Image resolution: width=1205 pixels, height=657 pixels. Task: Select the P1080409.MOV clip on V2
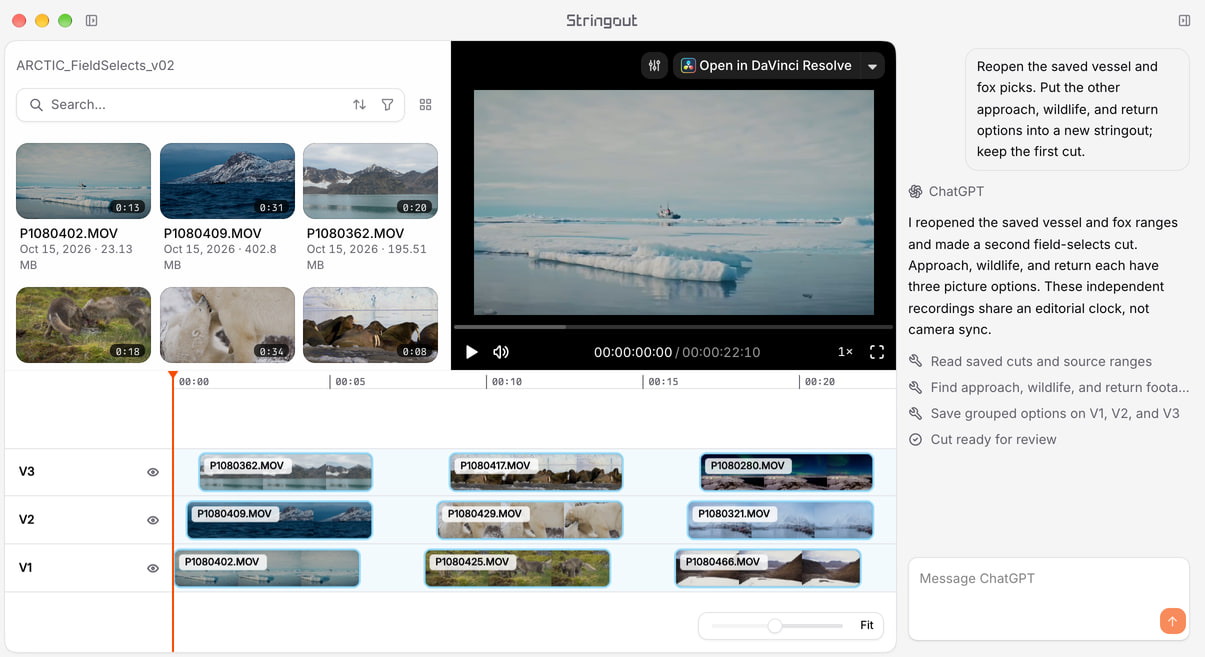(x=279, y=520)
